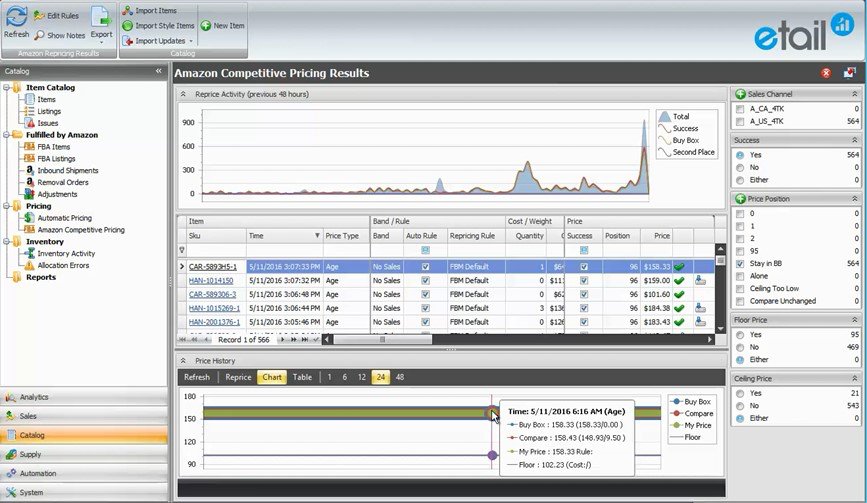Image resolution: width=867 pixels, height=503 pixels.
Task: Open the Adjustments node
Action: pos(57,195)
